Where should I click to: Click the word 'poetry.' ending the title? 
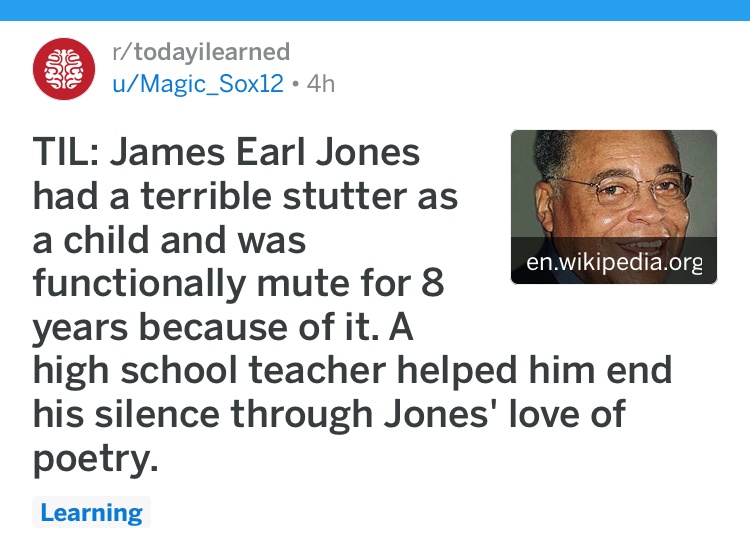[95, 460]
